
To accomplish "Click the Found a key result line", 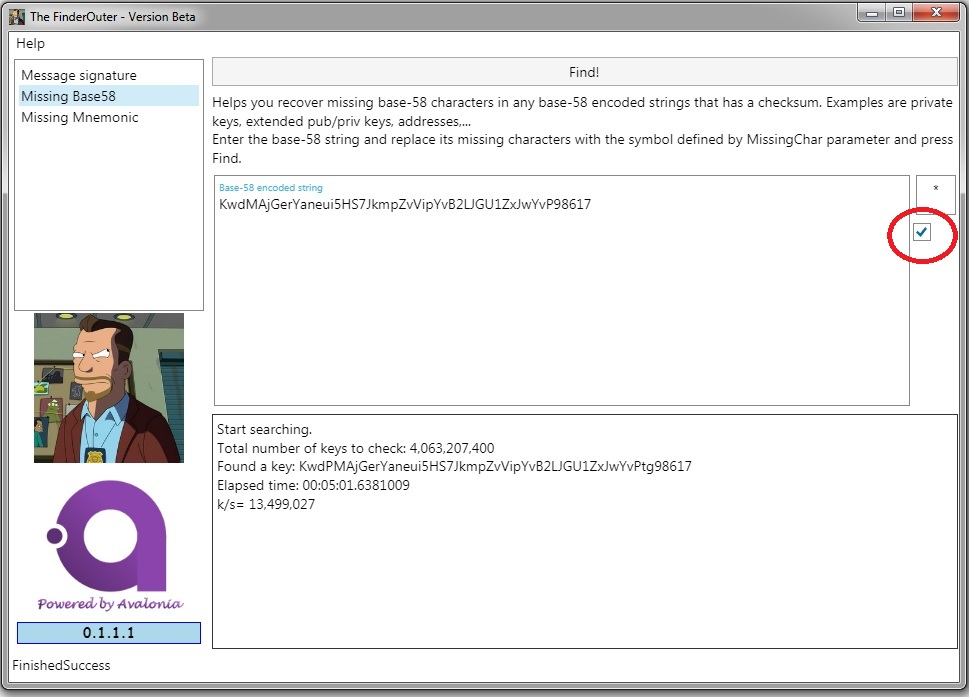I will [x=454, y=467].
